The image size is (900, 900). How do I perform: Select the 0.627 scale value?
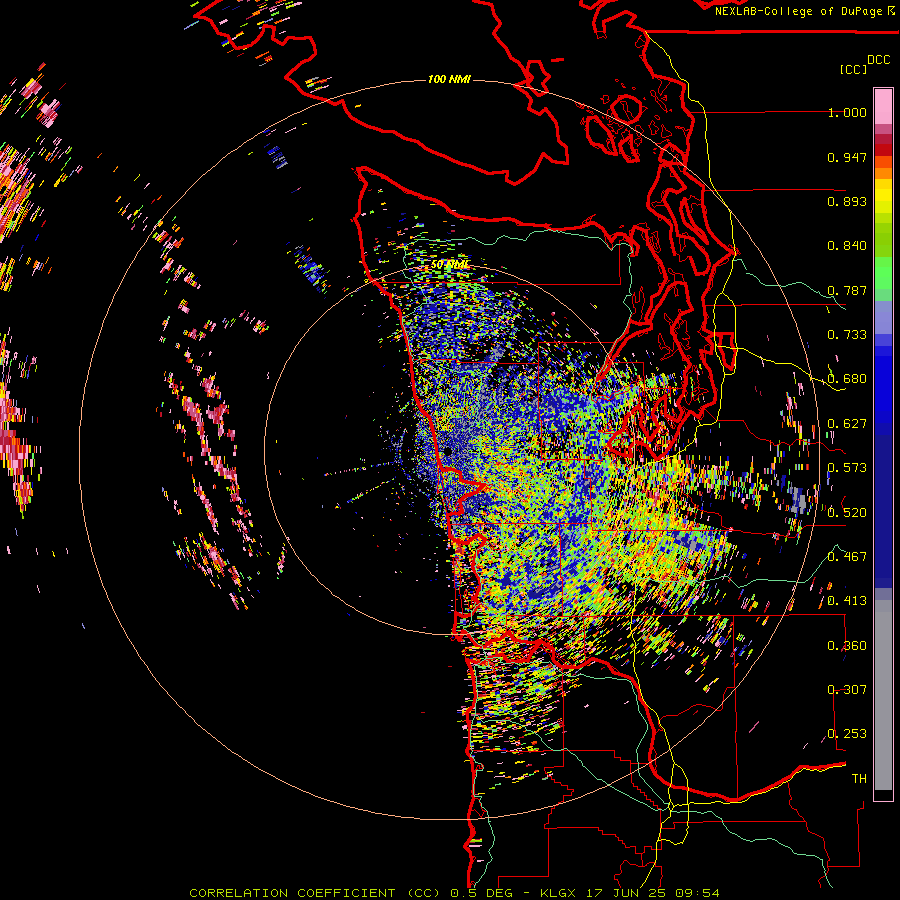pyautogui.click(x=847, y=424)
